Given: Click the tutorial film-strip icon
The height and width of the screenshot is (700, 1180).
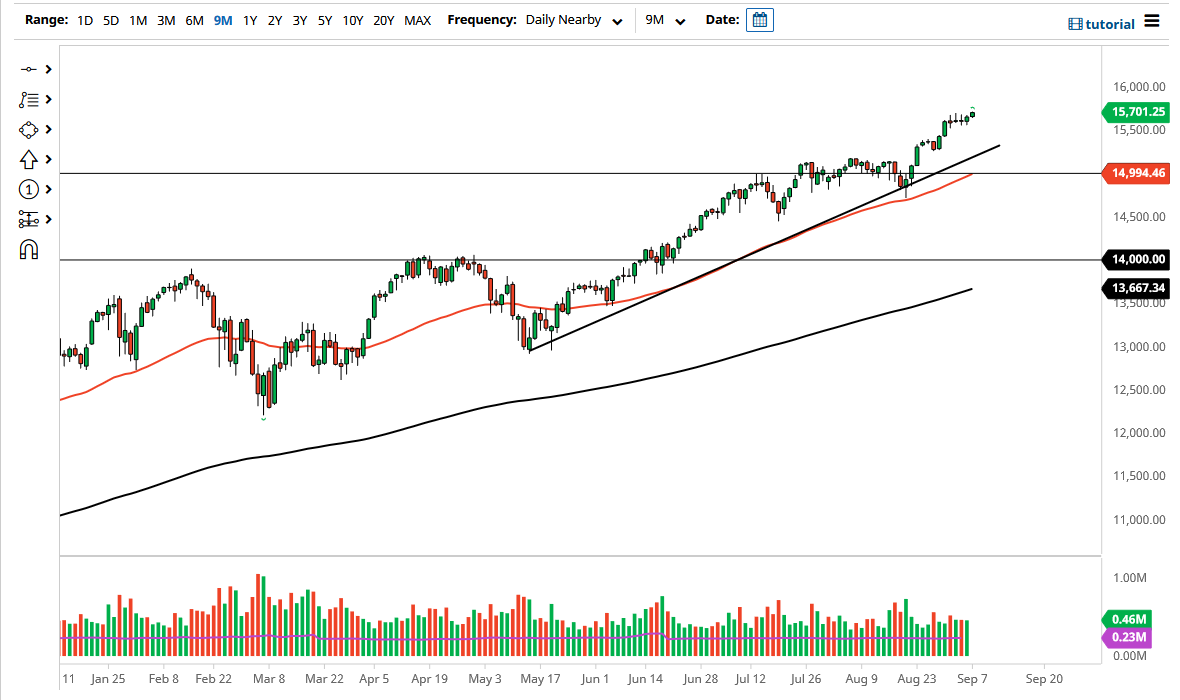Looking at the screenshot, I should pyautogui.click(x=1076, y=22).
